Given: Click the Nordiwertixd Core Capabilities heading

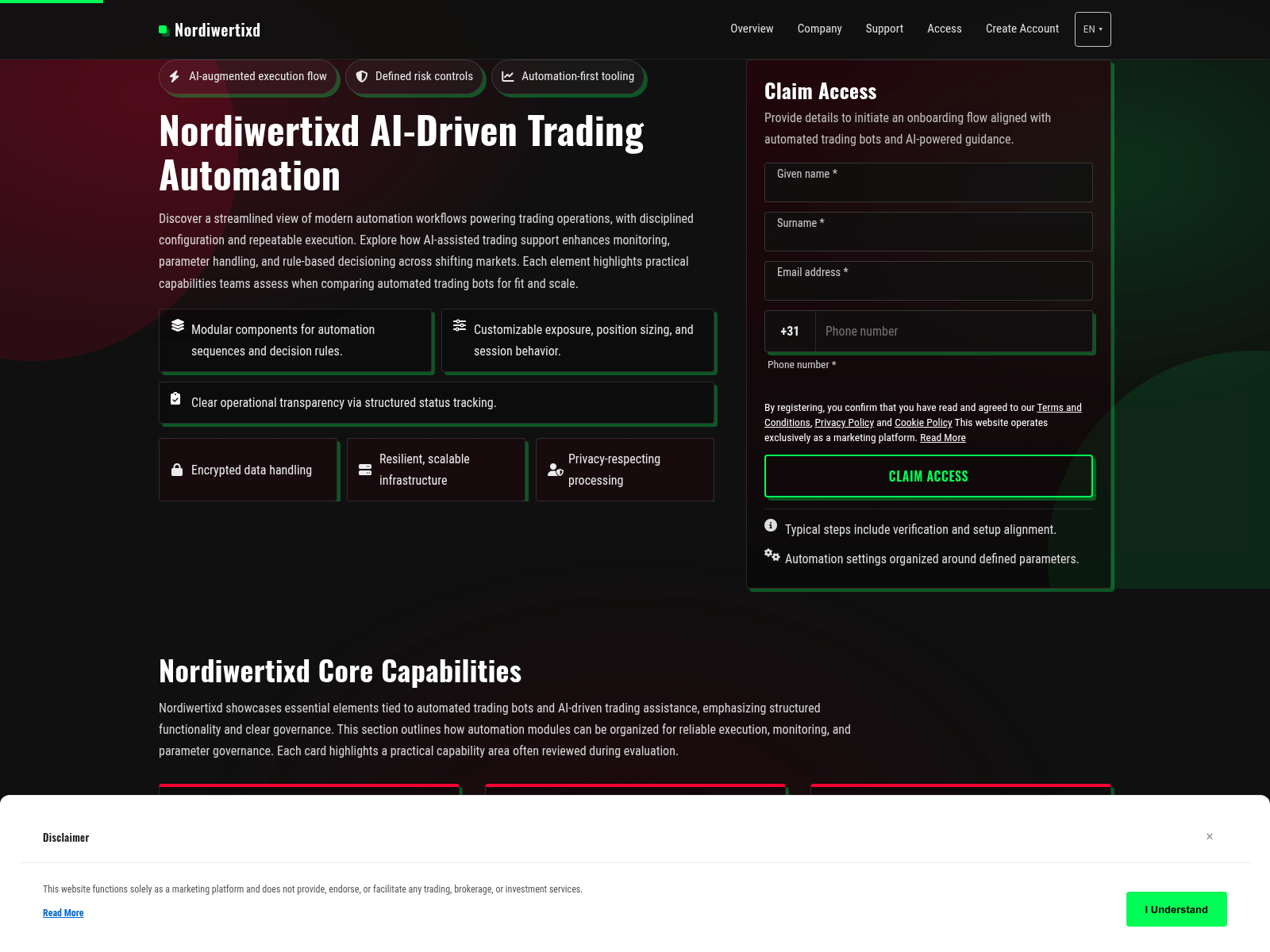Looking at the screenshot, I should point(341,671).
